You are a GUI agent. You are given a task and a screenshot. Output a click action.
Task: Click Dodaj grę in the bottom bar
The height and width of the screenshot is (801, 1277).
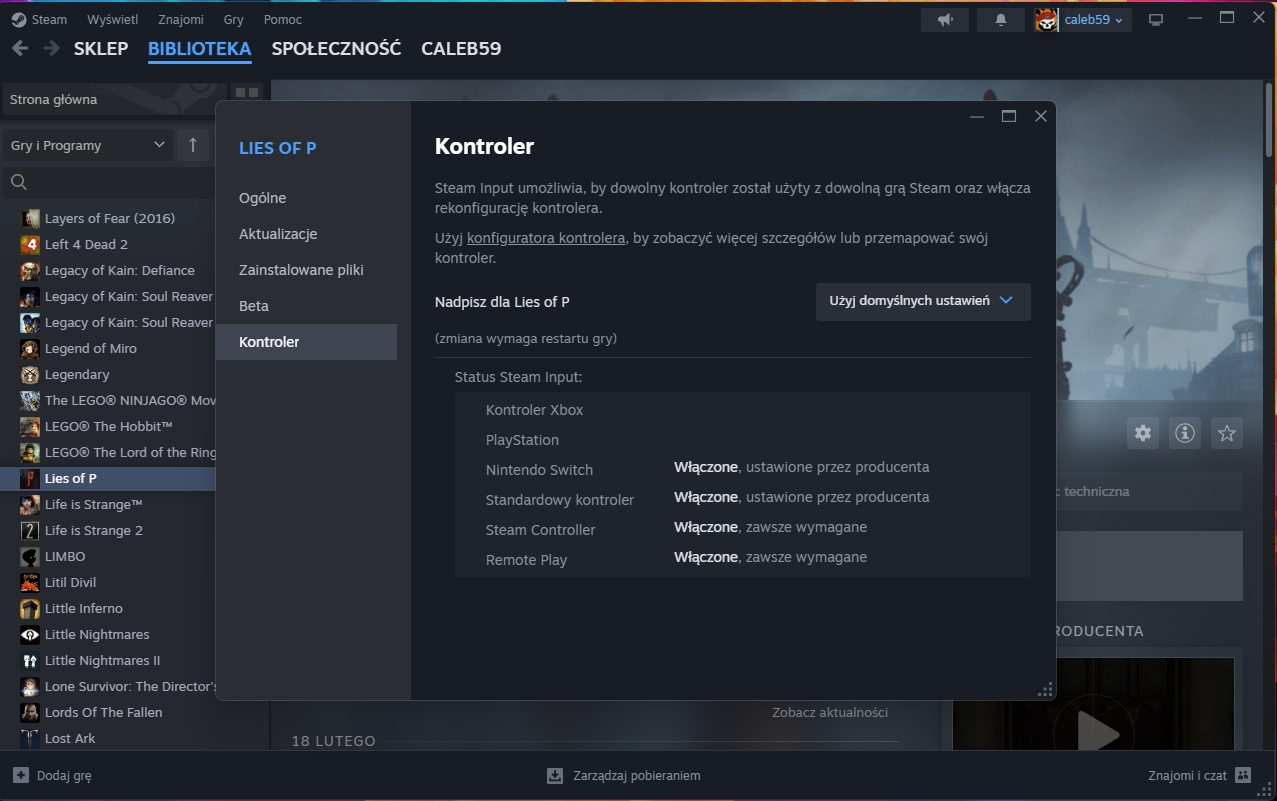[x=52, y=775]
